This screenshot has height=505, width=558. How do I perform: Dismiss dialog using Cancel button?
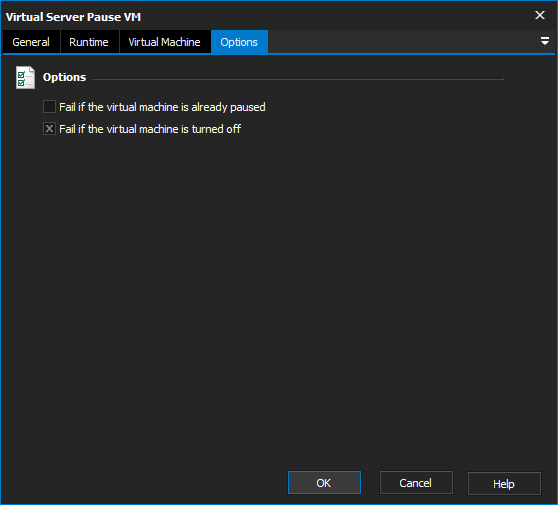coord(416,483)
